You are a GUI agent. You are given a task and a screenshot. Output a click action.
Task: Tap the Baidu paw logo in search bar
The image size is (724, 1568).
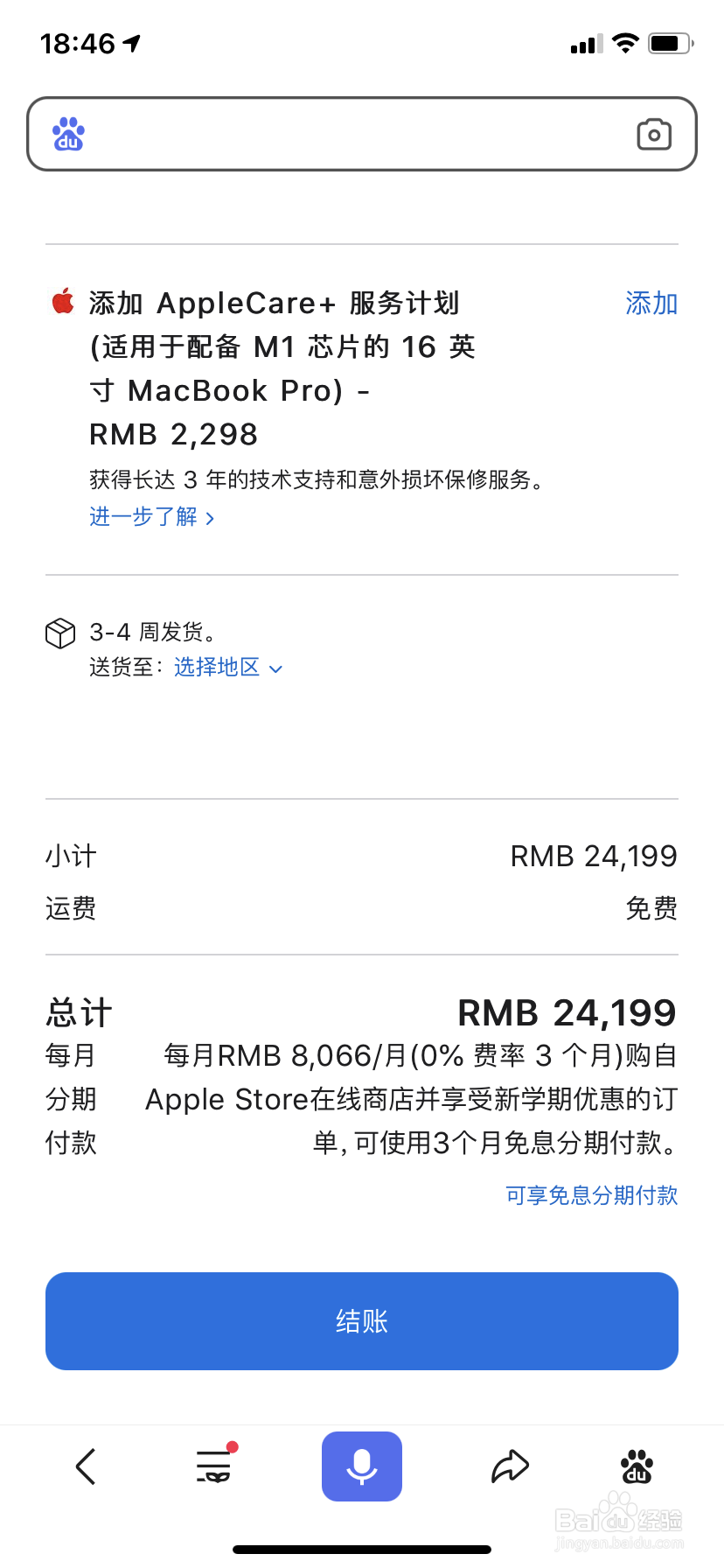(x=68, y=134)
